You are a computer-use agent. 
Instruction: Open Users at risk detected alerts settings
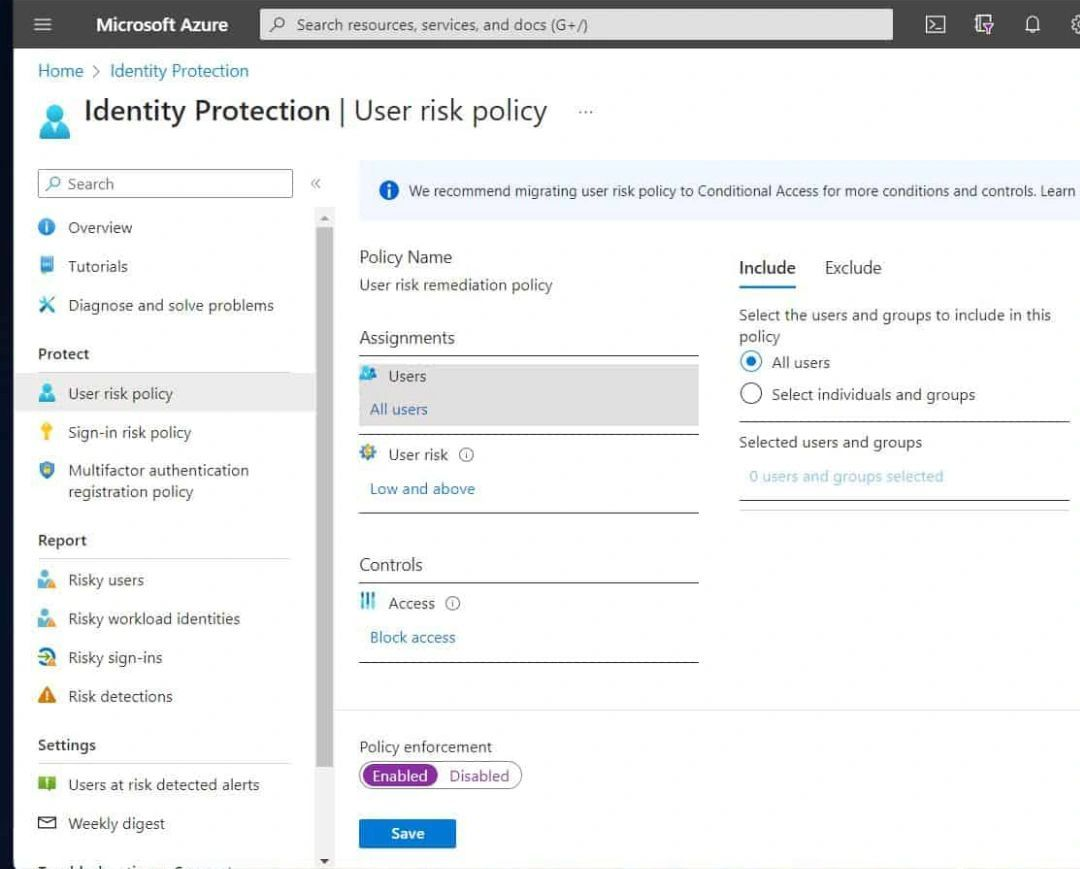[x=163, y=784]
